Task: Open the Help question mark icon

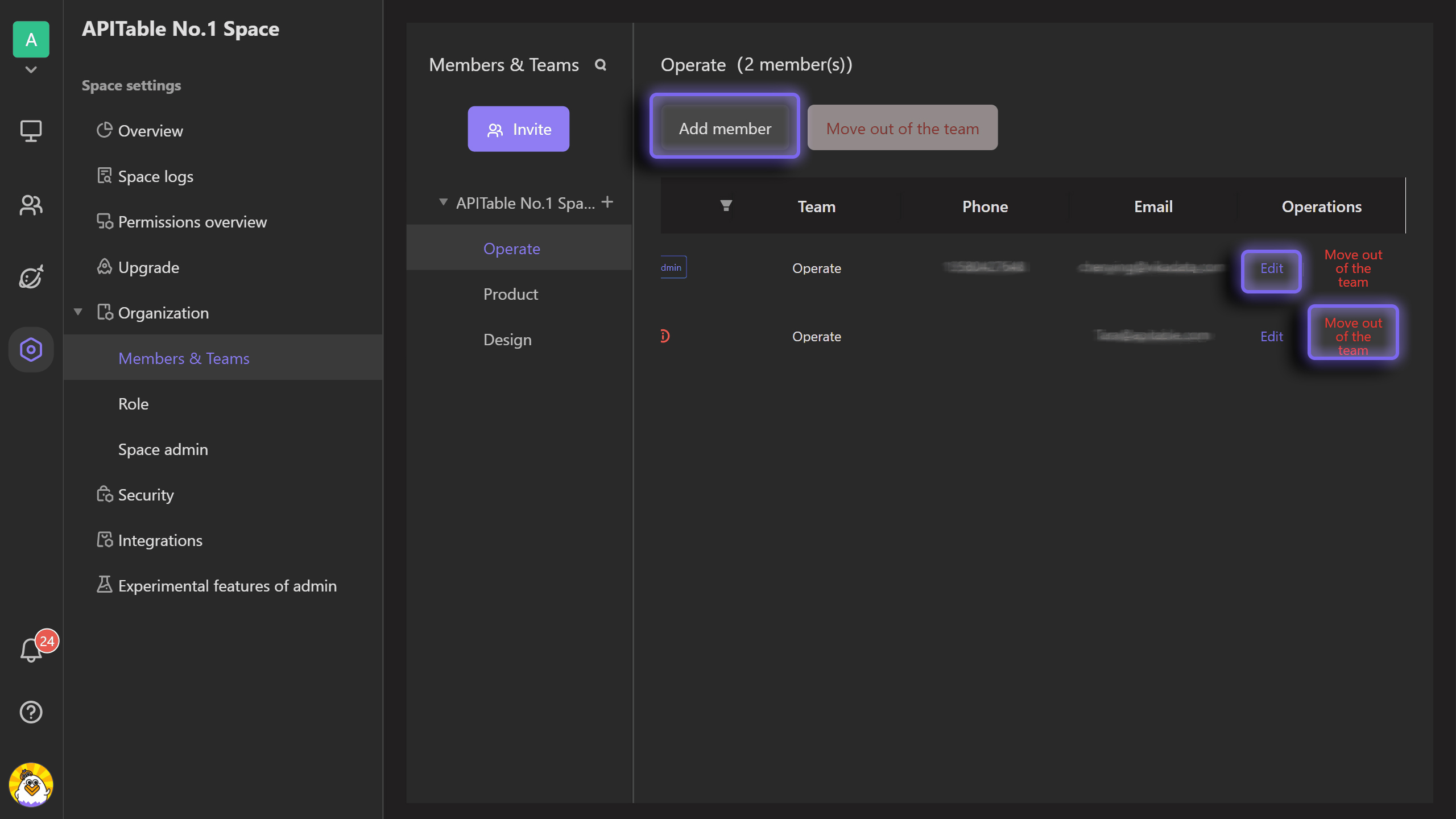Action: coord(31,712)
